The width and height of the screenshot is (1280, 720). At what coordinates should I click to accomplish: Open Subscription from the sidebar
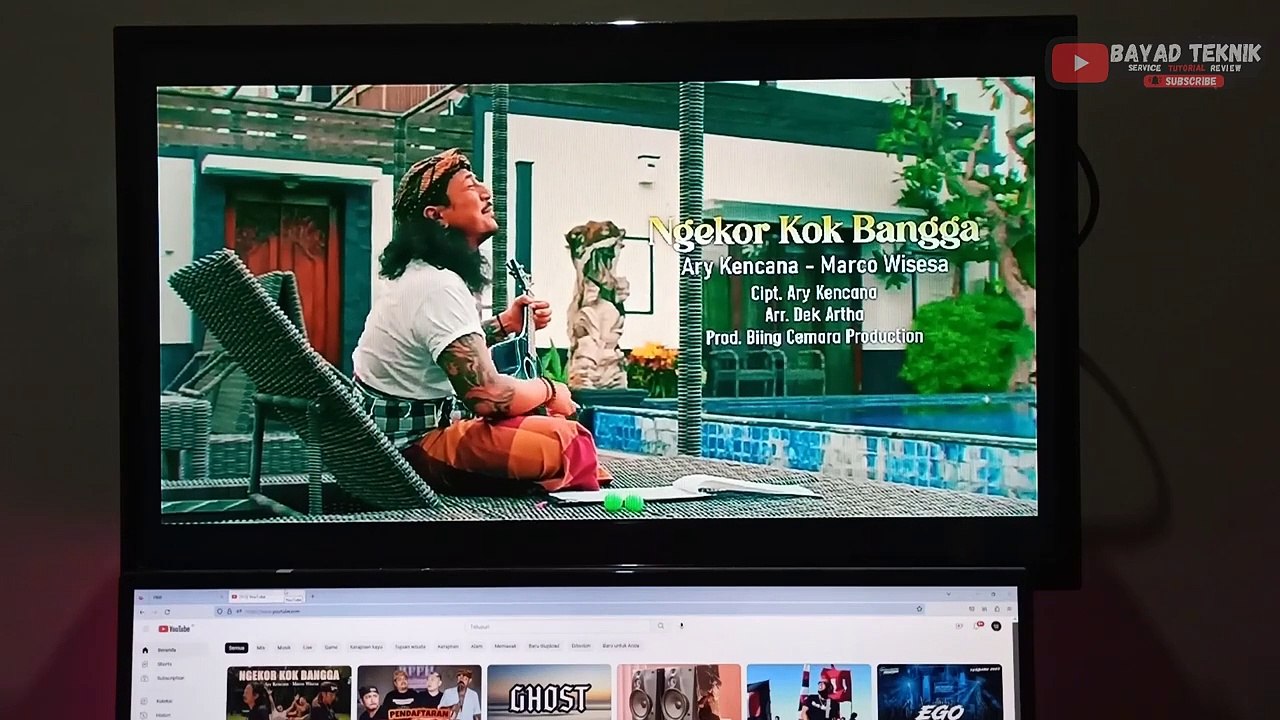[170, 678]
